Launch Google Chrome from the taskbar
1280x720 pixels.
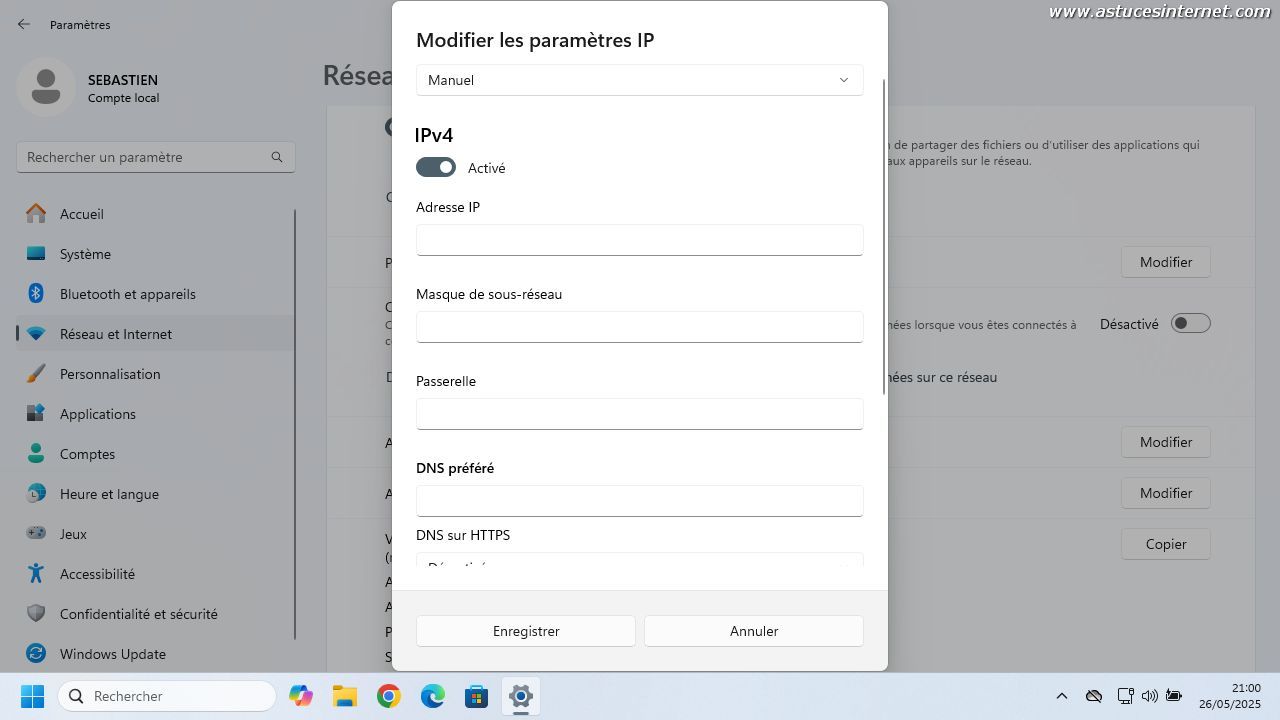(x=389, y=696)
